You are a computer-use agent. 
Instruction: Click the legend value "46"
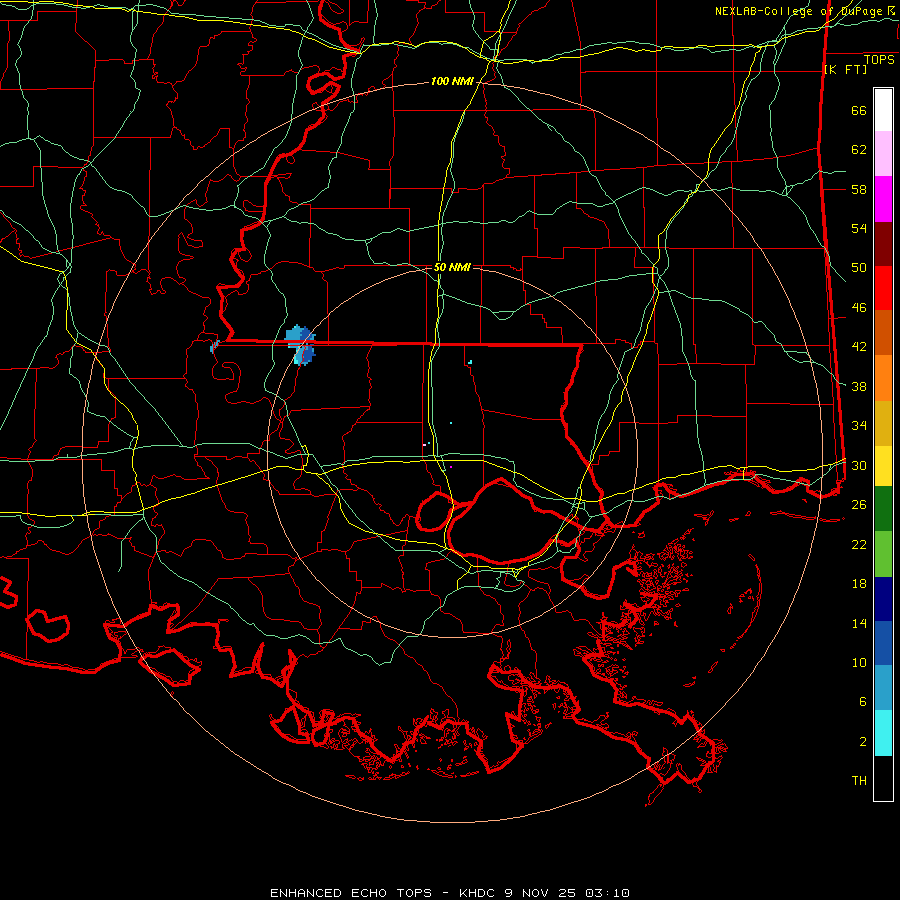[859, 308]
